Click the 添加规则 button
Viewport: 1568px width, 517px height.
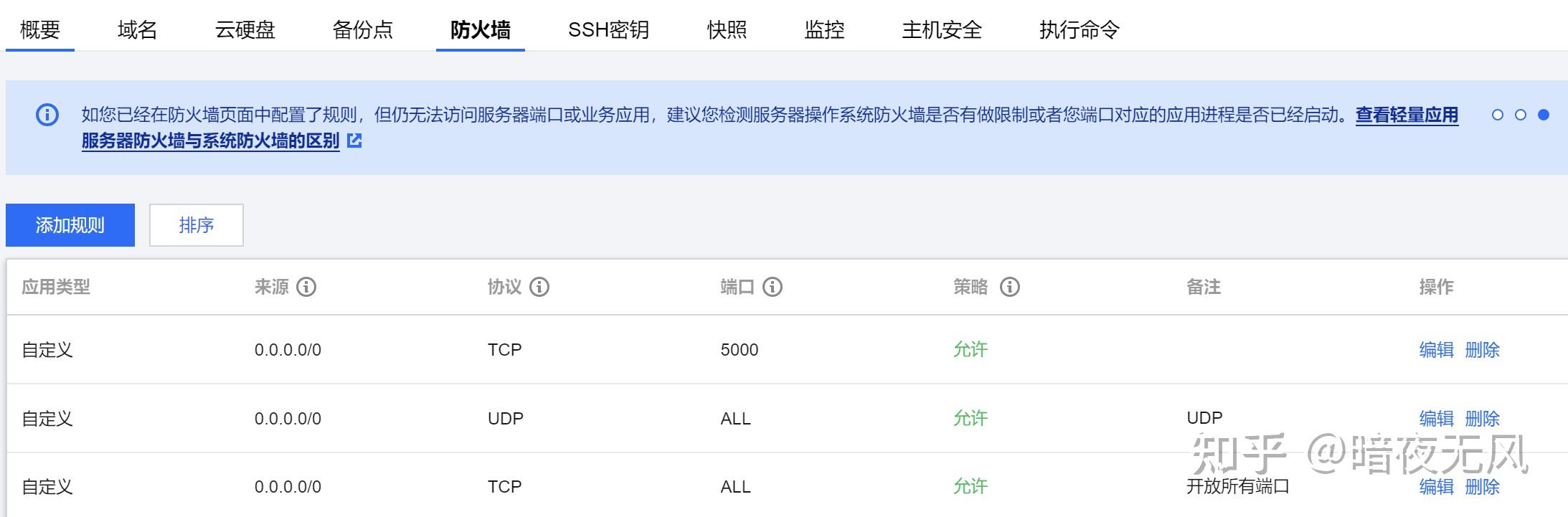click(x=70, y=225)
